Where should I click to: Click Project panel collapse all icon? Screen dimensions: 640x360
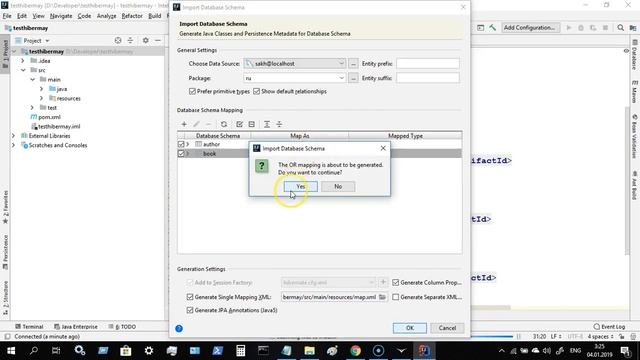[x=130, y=40]
